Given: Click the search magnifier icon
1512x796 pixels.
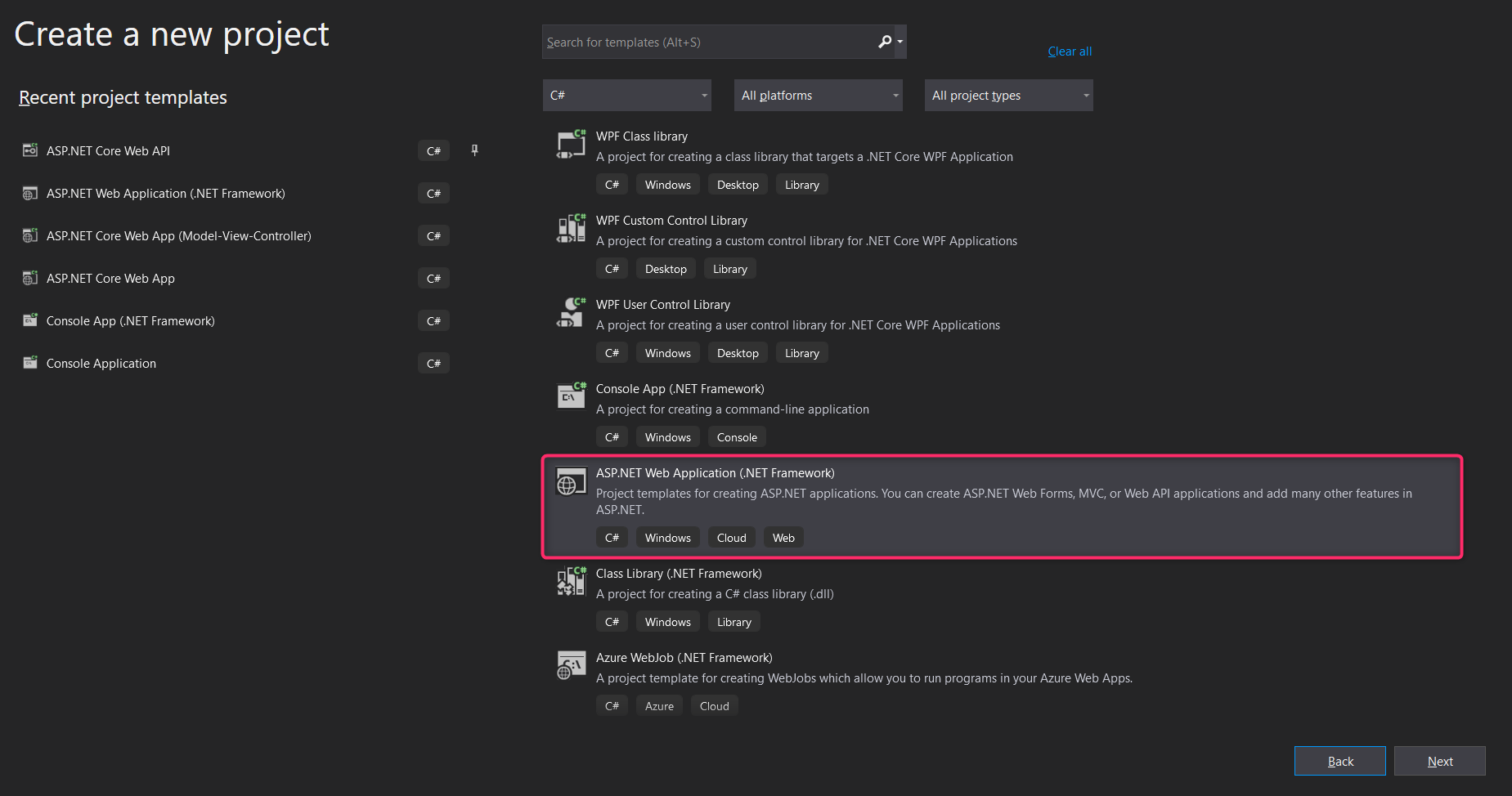Looking at the screenshot, I should pyautogui.click(x=884, y=42).
